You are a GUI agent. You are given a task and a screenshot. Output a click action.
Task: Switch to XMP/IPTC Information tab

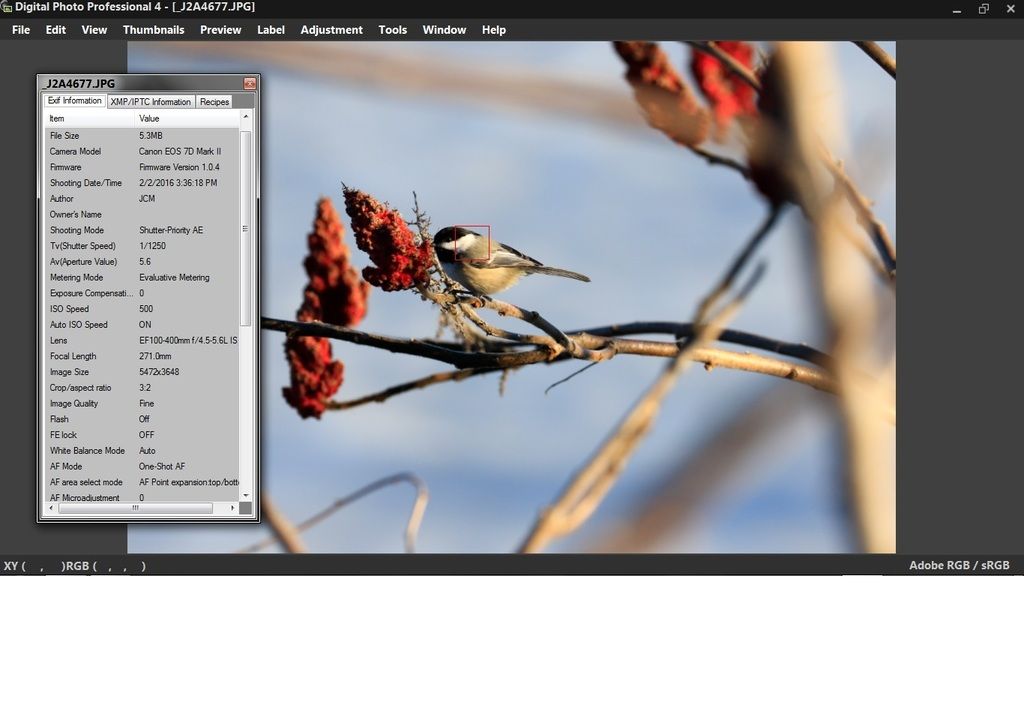[x=150, y=102]
